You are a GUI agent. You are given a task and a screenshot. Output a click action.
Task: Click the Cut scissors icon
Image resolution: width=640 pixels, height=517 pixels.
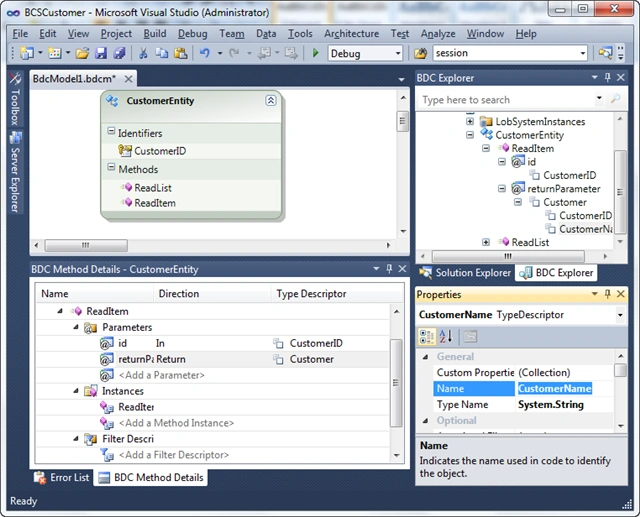click(x=143, y=53)
